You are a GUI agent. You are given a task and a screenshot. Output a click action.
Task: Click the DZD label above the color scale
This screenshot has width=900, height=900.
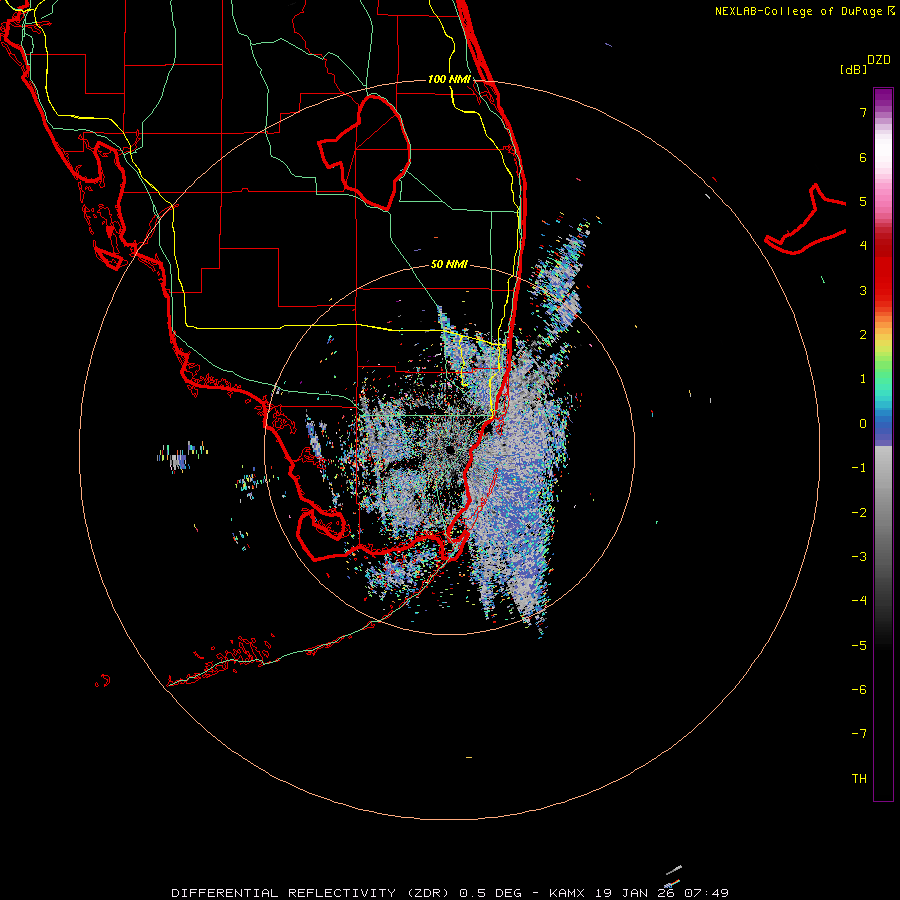point(879,60)
